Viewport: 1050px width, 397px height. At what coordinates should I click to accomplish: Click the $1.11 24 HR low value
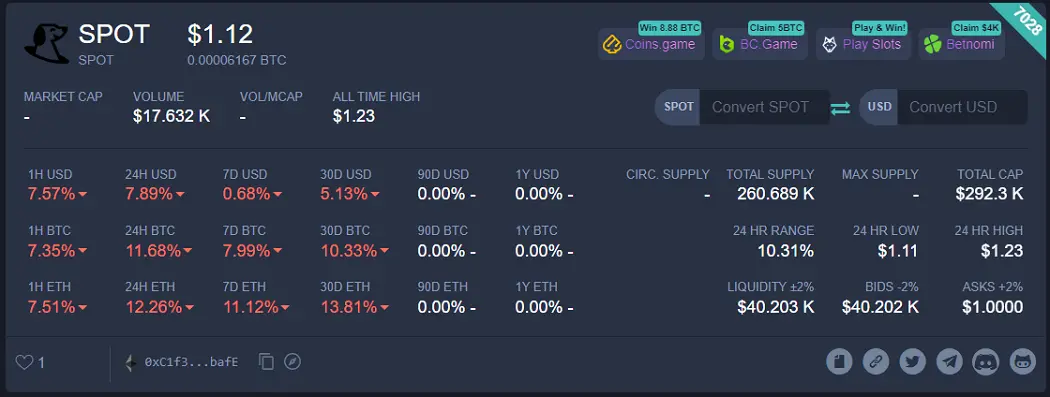click(898, 251)
